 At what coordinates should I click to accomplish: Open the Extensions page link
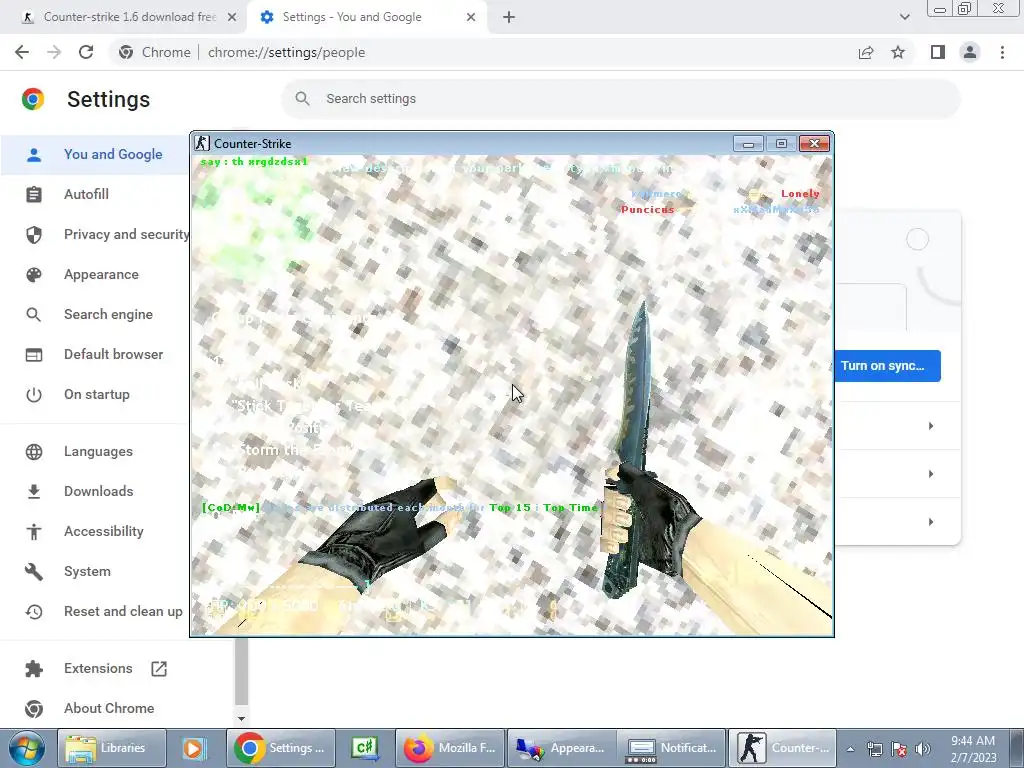98,668
